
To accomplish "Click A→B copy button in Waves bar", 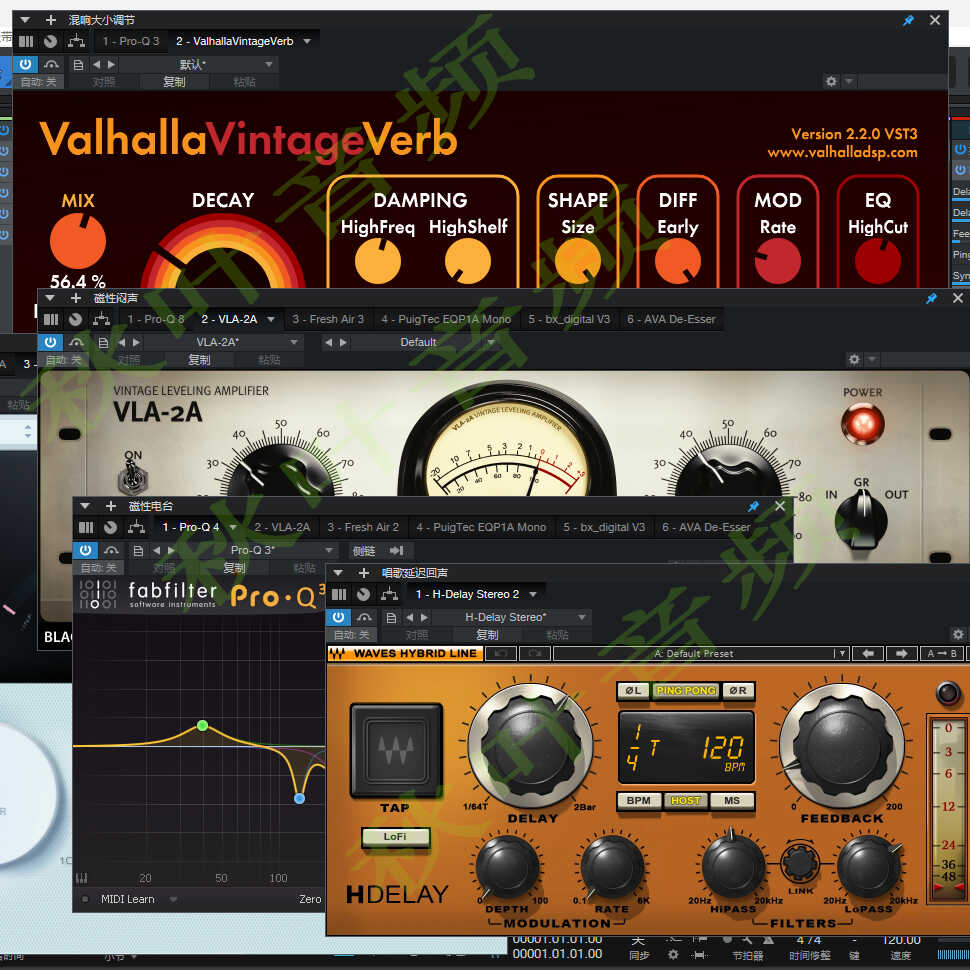I will 942,653.
